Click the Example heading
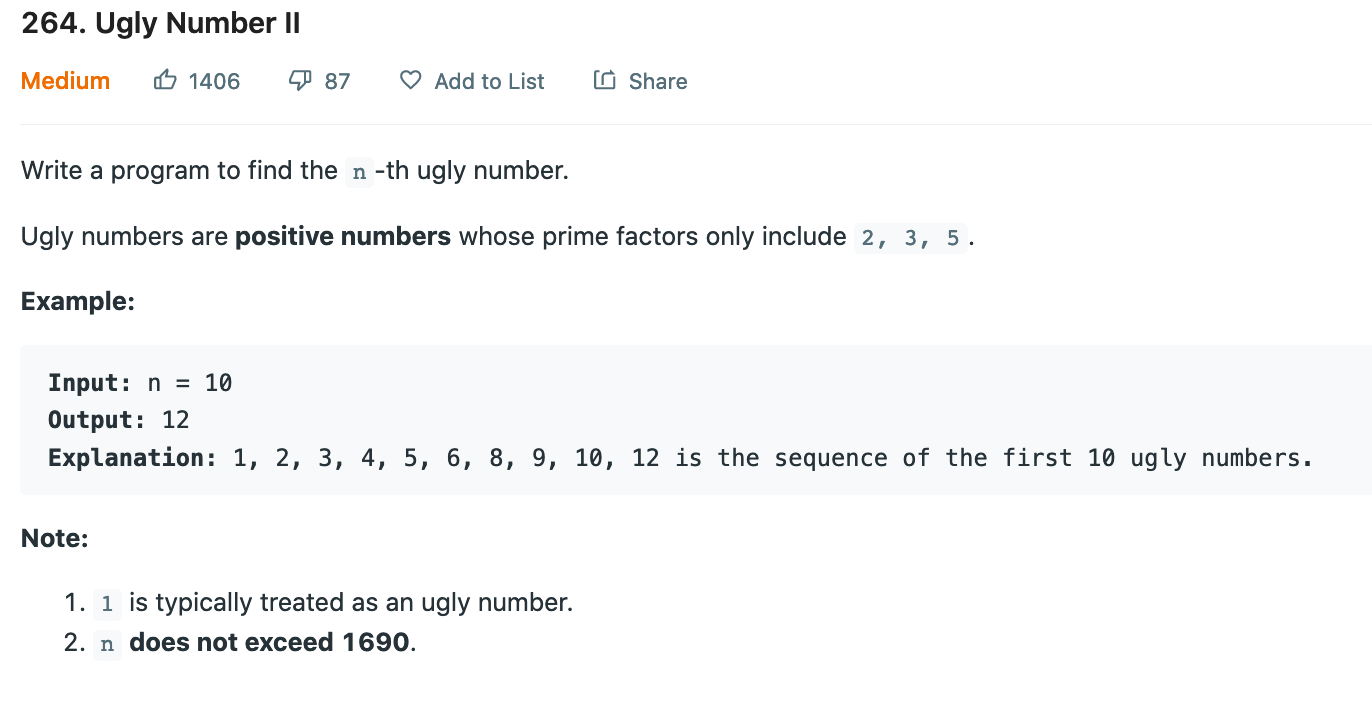Screen dimensions: 1372x710 click(78, 301)
